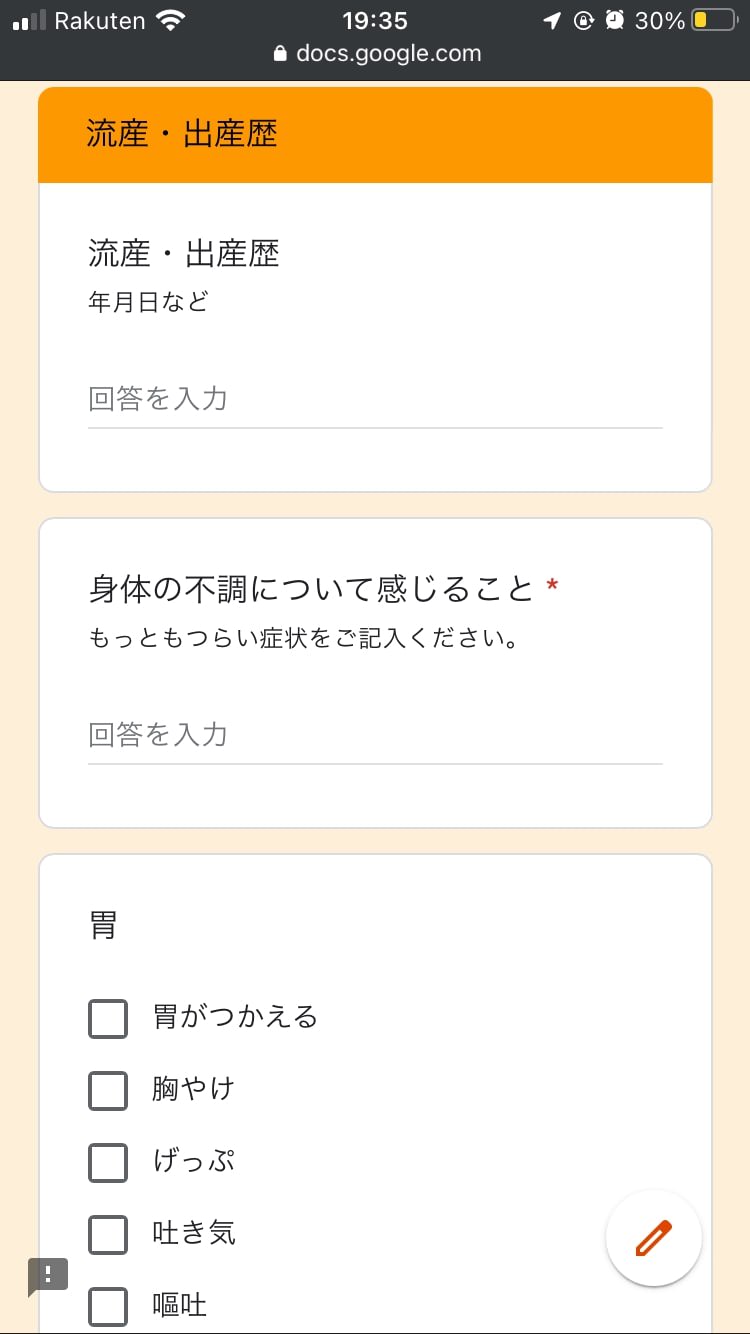This screenshot has height=1334, width=750.
Task: Tap the rotation lock status icon
Action: click(x=584, y=21)
